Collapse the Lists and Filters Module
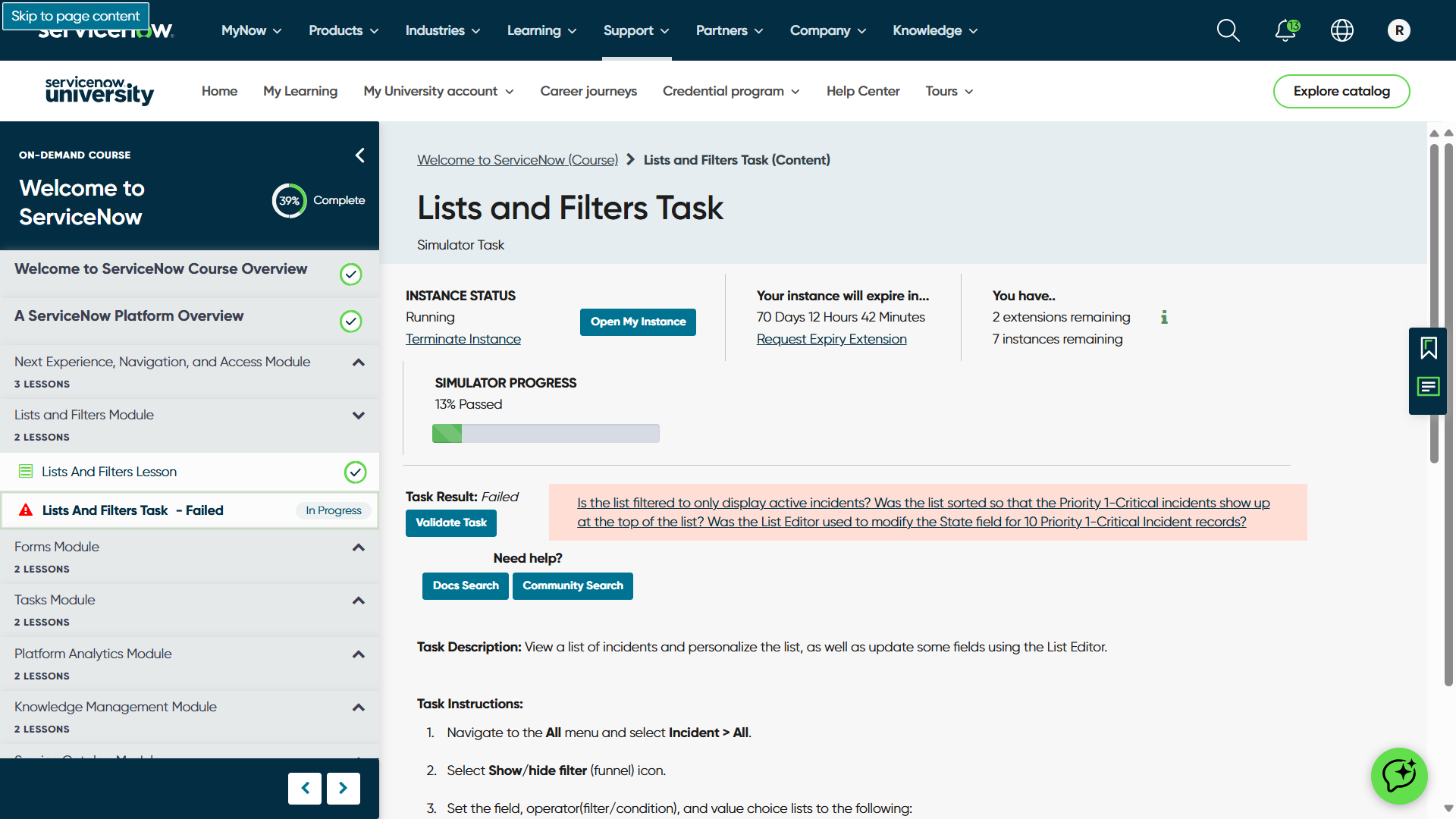 (358, 416)
